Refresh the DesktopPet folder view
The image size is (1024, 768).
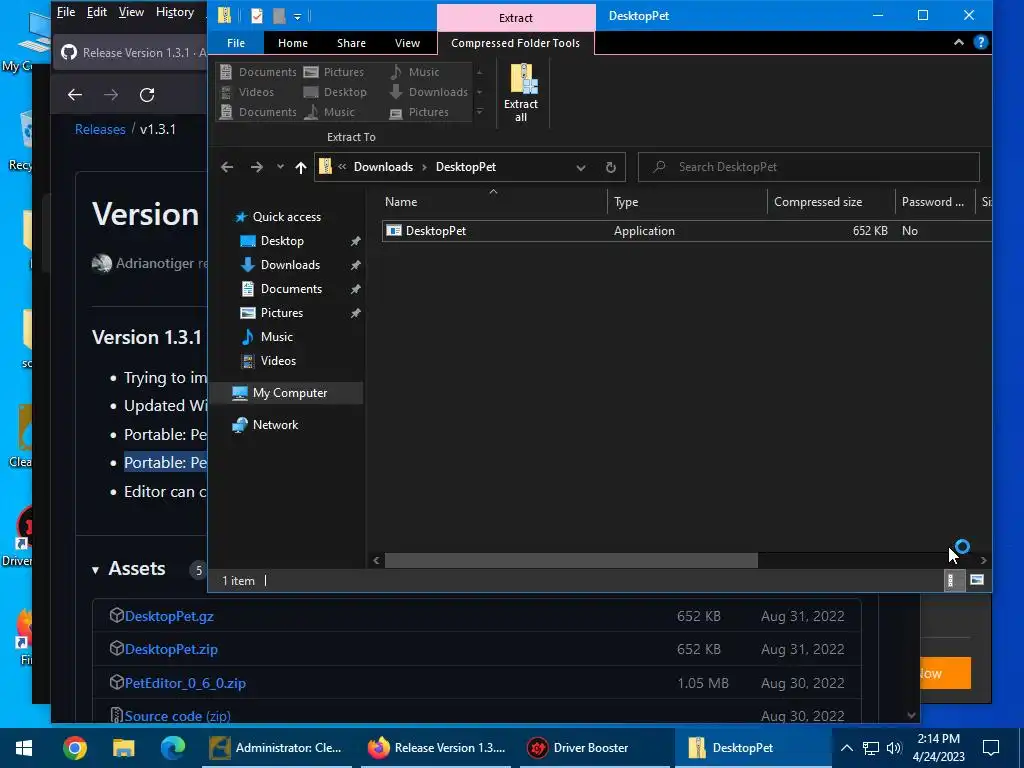[611, 167]
